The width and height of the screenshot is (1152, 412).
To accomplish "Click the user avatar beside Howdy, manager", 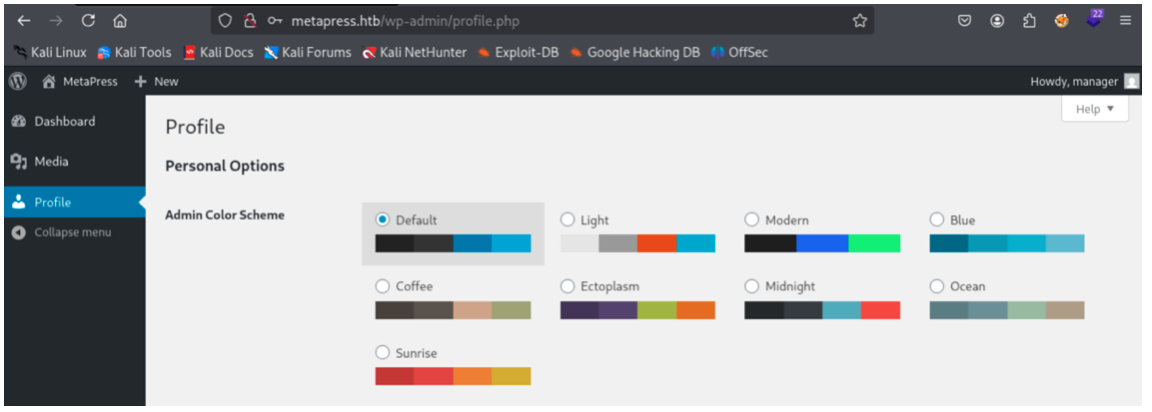I will (x=1131, y=82).
